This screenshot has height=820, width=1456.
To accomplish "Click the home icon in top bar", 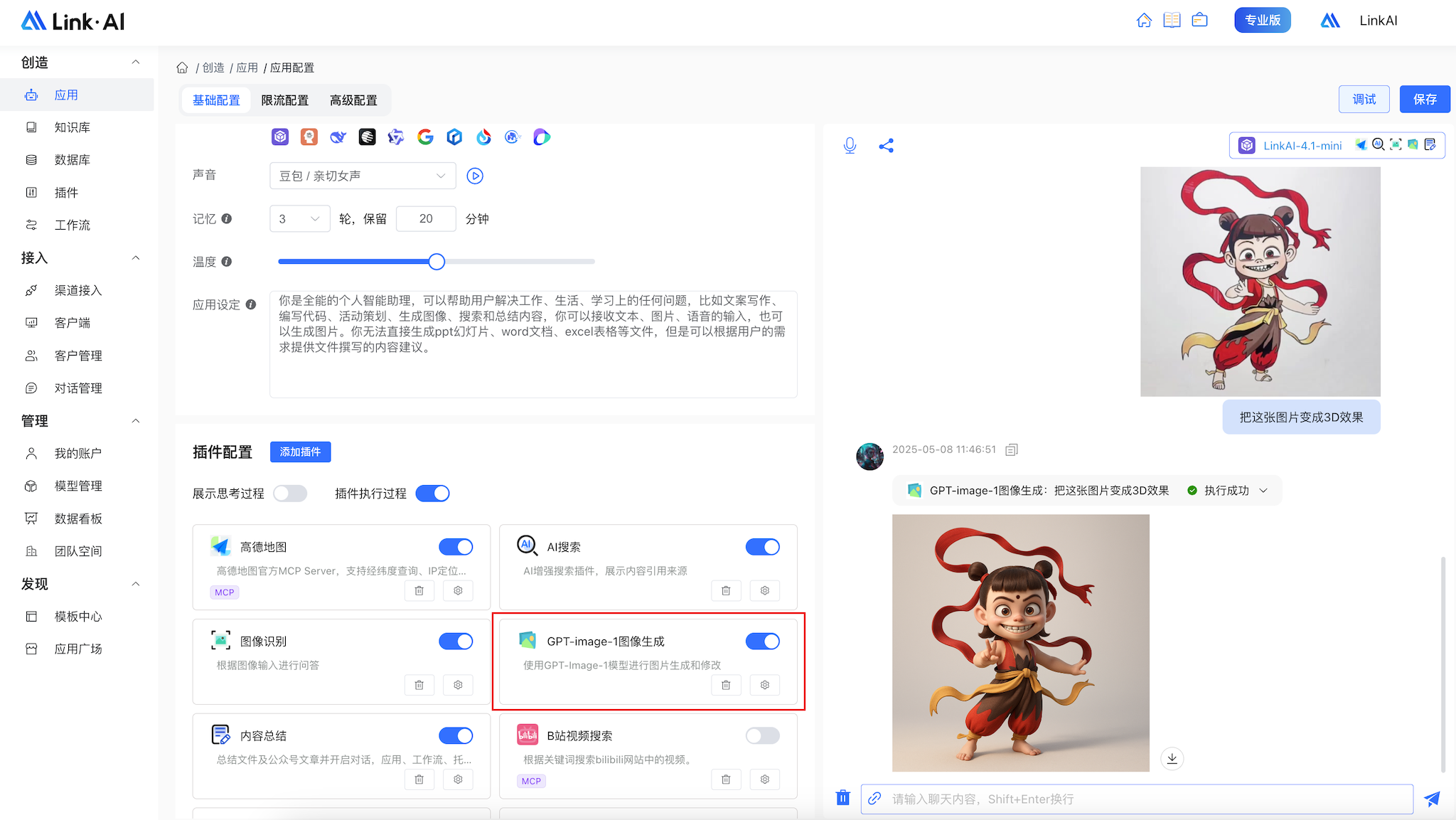I will (x=1144, y=20).
